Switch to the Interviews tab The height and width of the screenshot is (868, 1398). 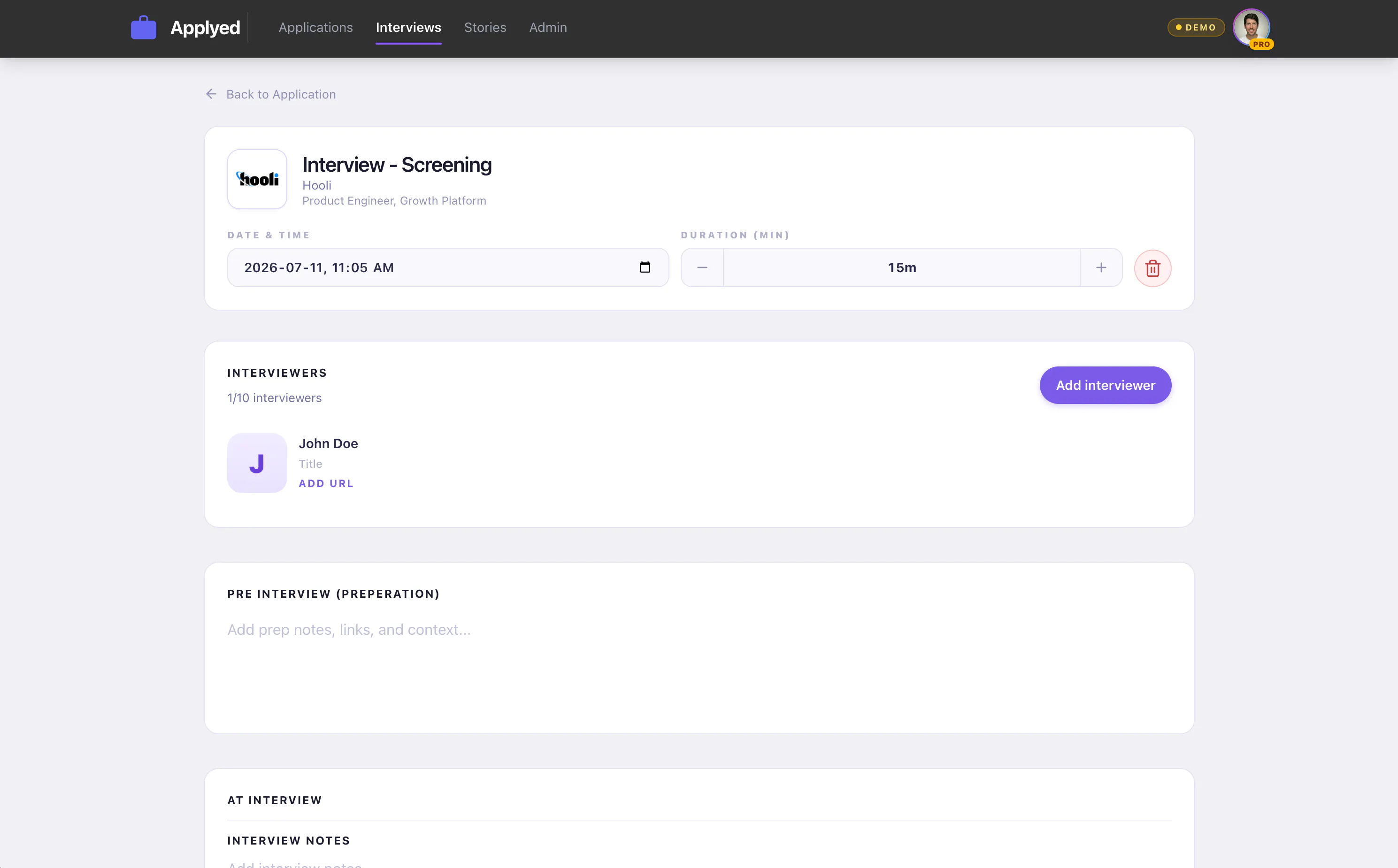tap(408, 27)
